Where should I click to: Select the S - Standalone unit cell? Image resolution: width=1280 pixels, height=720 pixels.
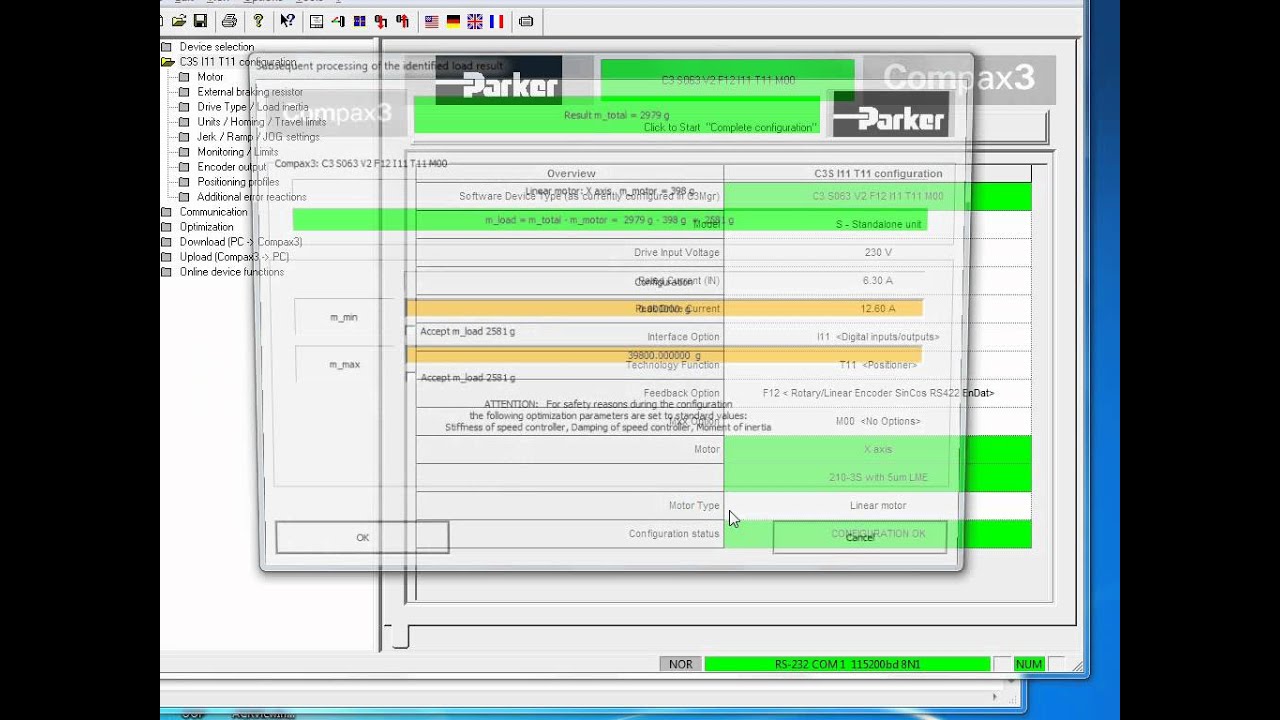pyautogui.click(x=878, y=225)
